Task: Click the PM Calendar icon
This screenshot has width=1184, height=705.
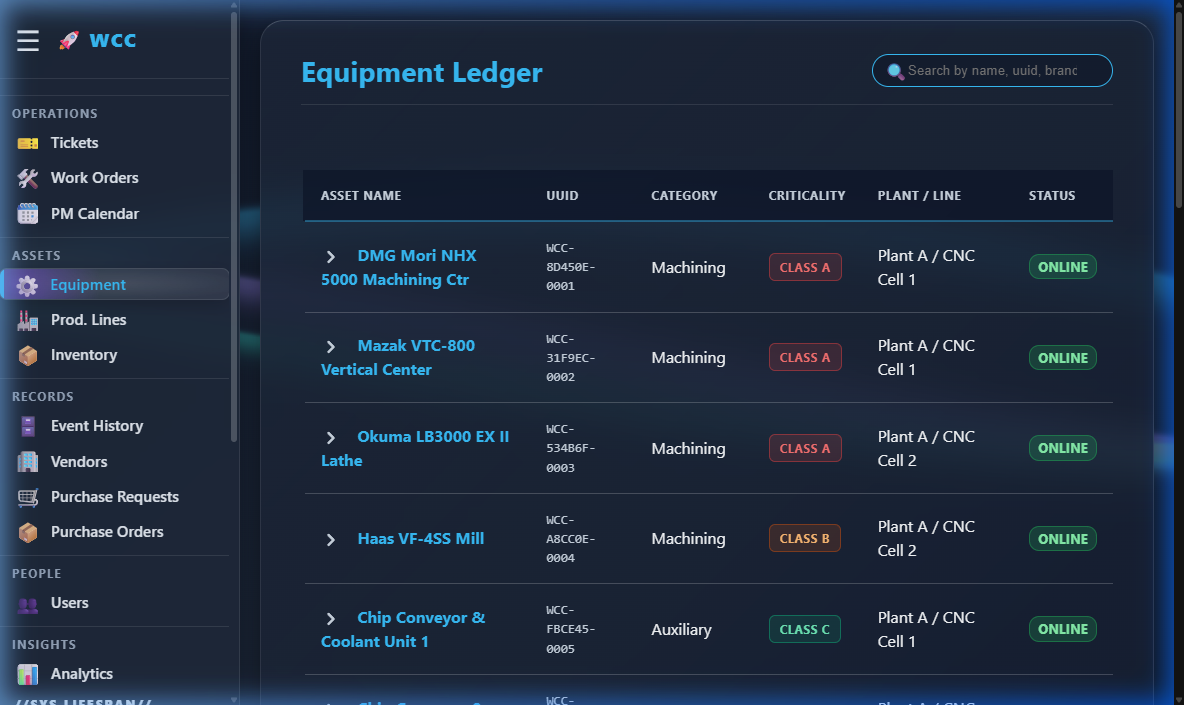Action: tap(28, 214)
